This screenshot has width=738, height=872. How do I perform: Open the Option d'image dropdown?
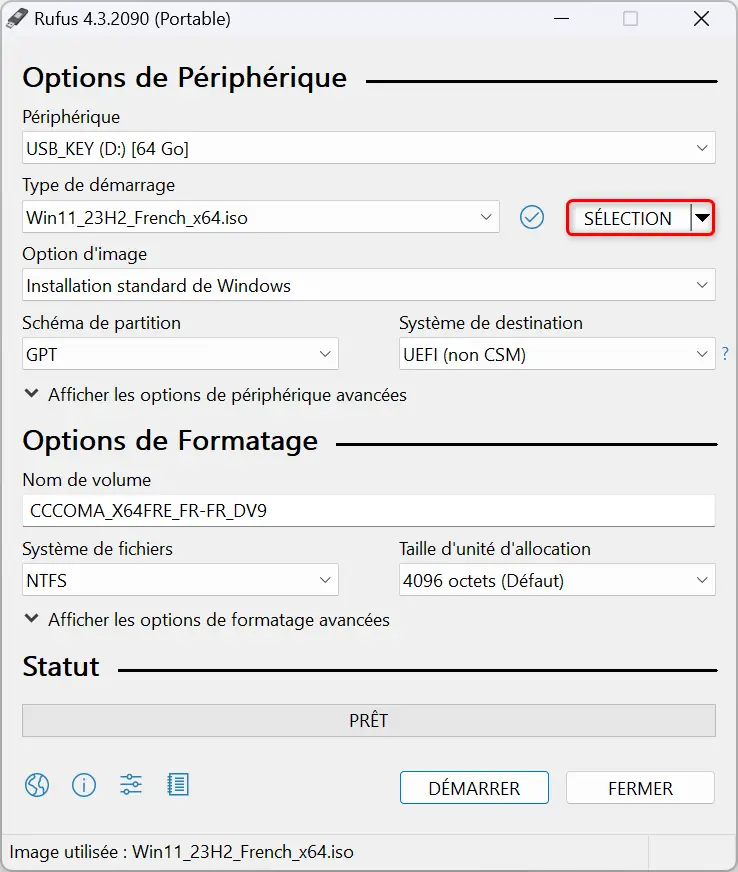point(369,285)
